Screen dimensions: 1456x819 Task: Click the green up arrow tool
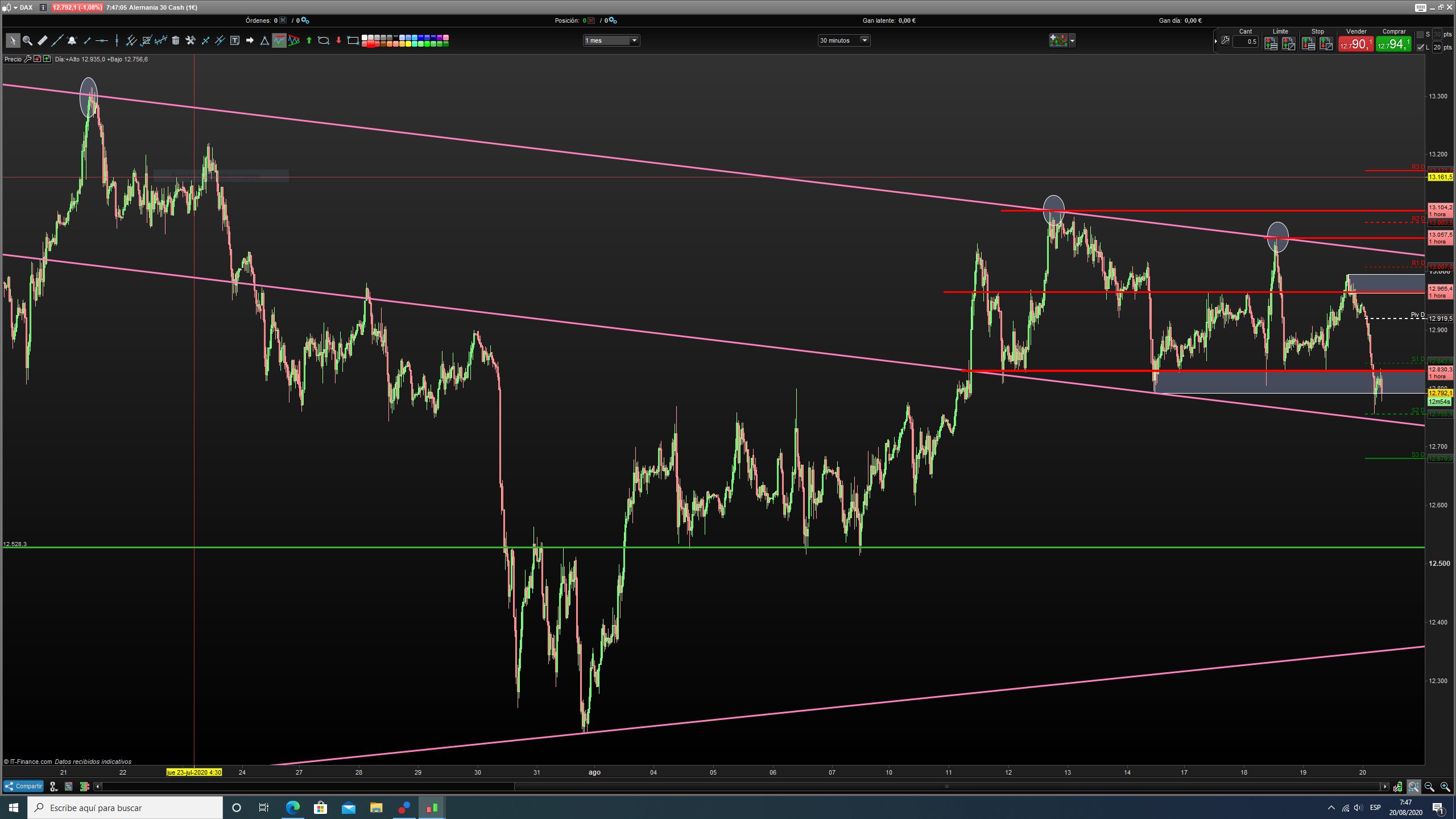[309, 40]
